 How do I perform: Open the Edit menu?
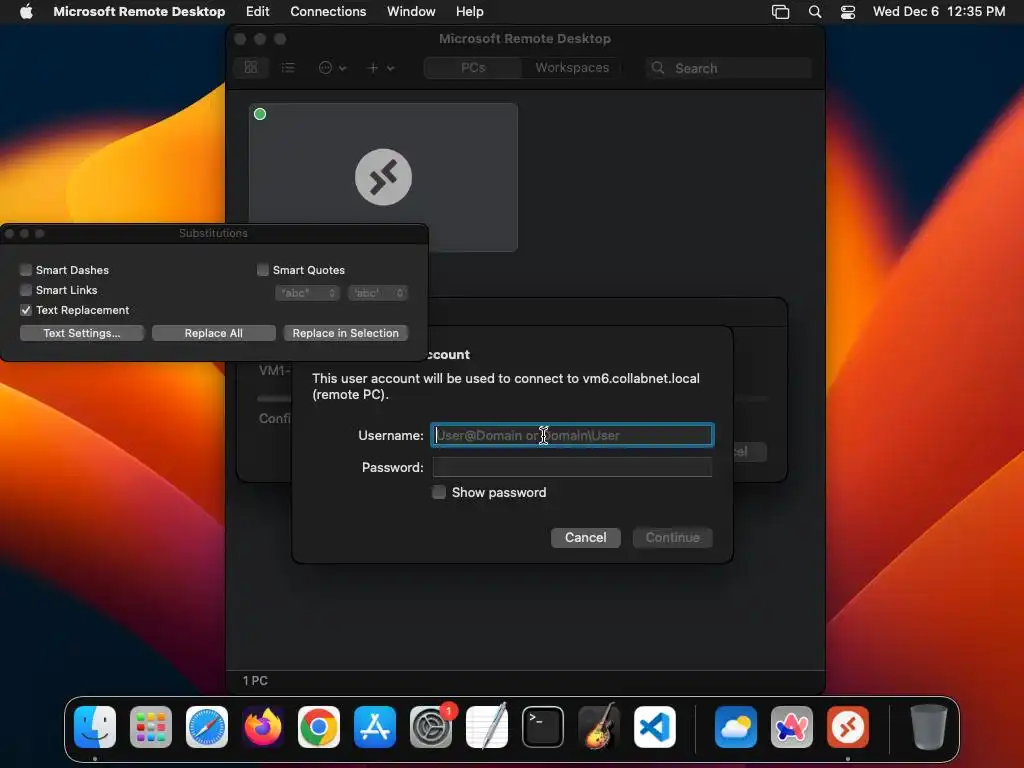(257, 11)
